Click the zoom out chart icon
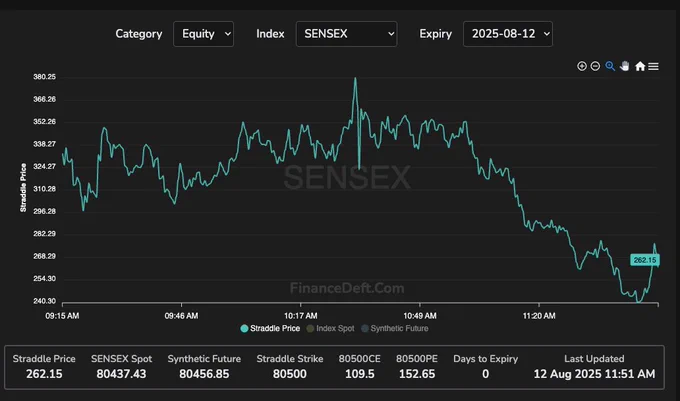The height and width of the screenshot is (401, 680). click(x=595, y=66)
